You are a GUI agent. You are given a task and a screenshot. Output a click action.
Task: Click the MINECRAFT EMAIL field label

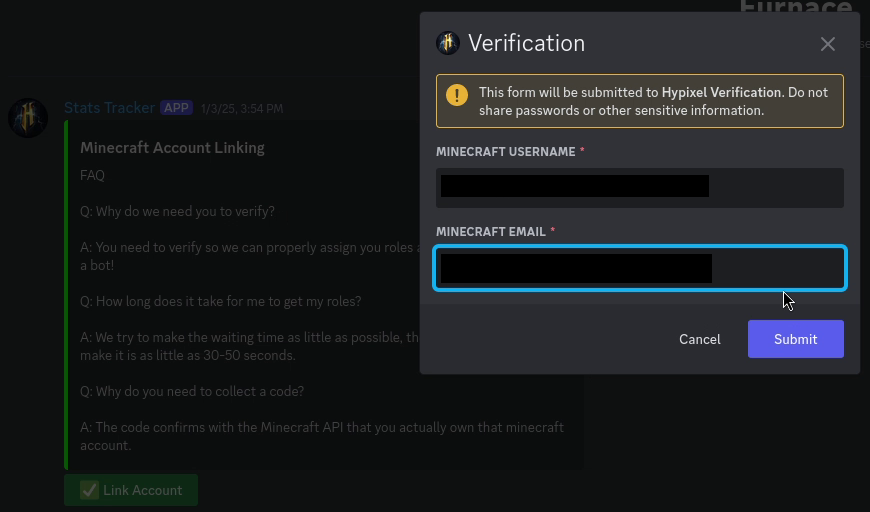(490, 232)
